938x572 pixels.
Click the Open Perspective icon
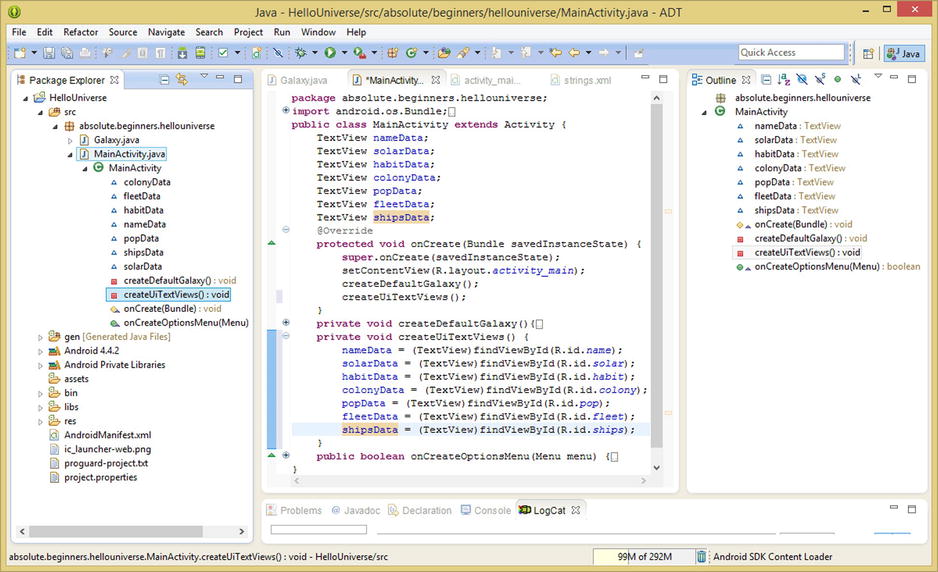point(868,53)
